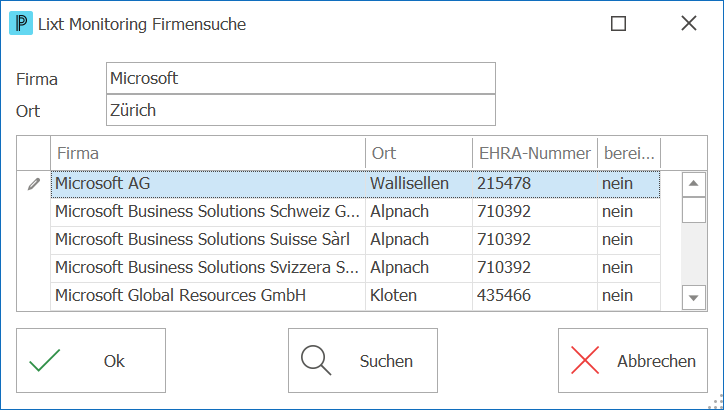724x410 pixels.
Task: Sort by the EHRA-Nummer column header
Action: (535, 153)
